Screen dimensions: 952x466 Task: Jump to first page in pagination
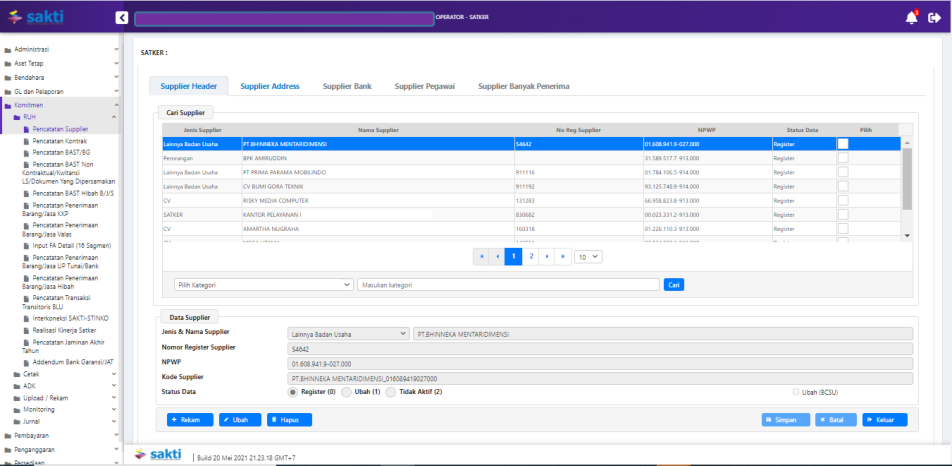pyautogui.click(x=481, y=256)
